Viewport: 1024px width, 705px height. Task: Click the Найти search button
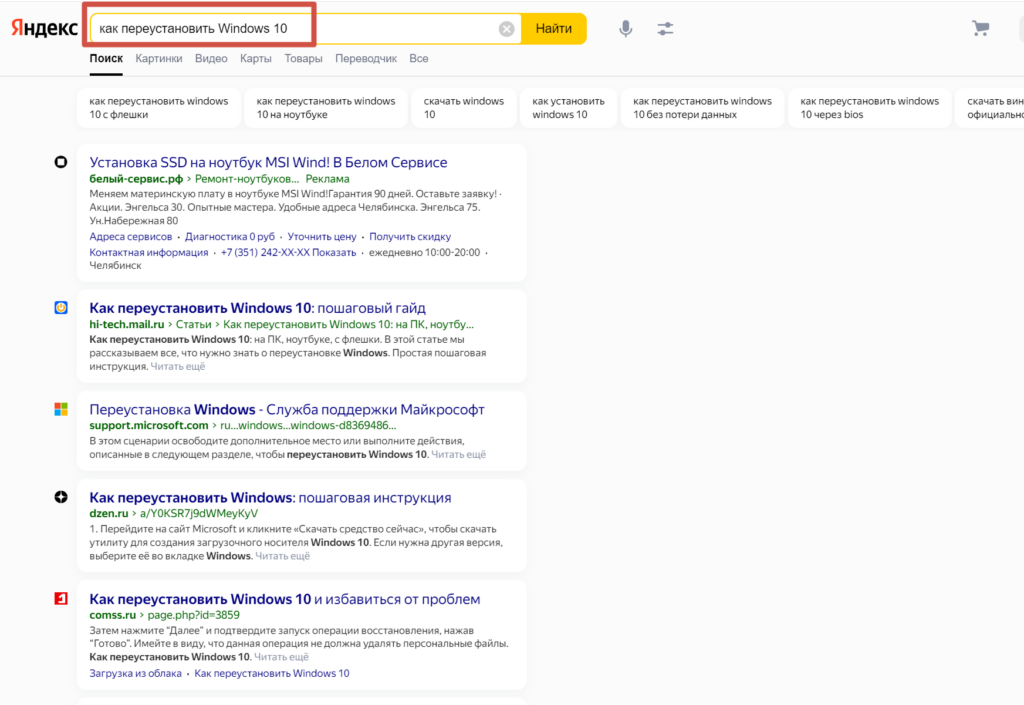click(554, 29)
